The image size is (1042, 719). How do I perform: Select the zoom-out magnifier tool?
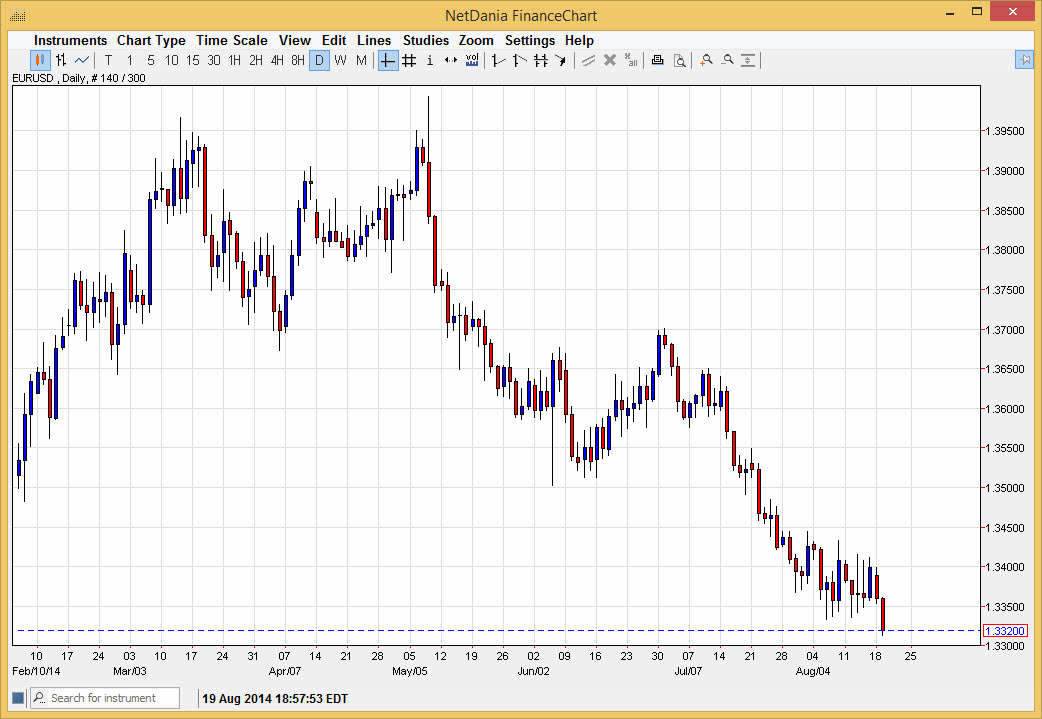[x=728, y=60]
